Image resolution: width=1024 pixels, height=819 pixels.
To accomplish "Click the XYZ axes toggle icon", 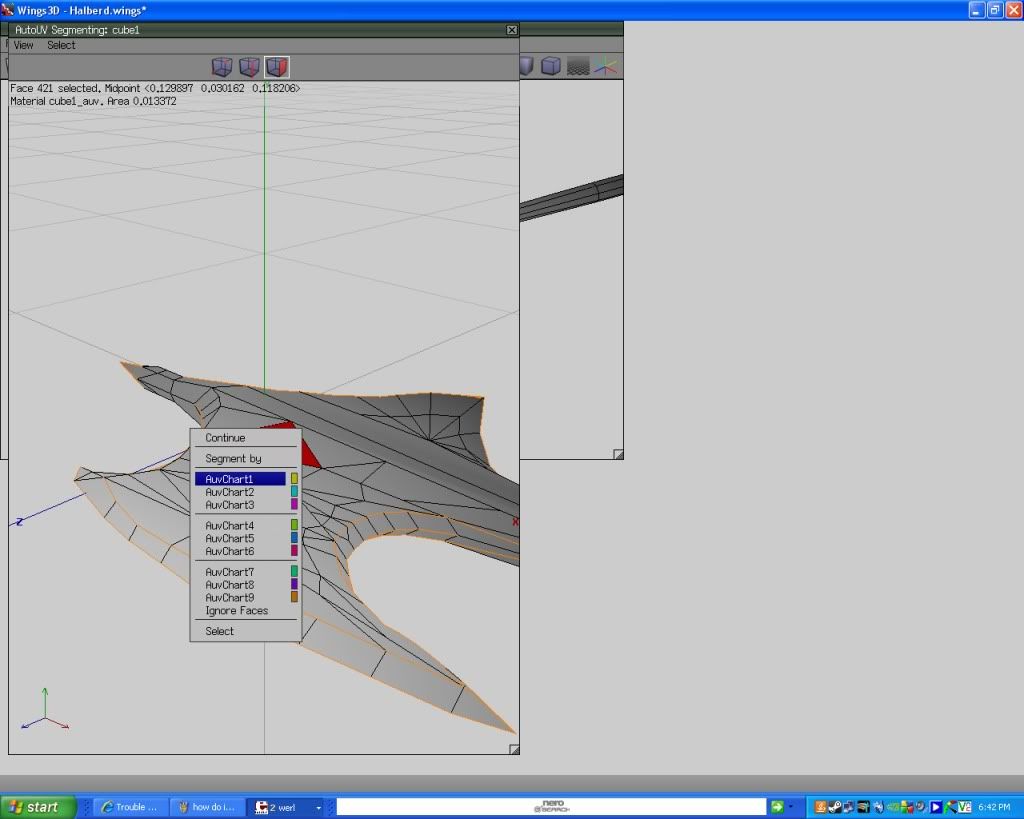I will pos(605,67).
